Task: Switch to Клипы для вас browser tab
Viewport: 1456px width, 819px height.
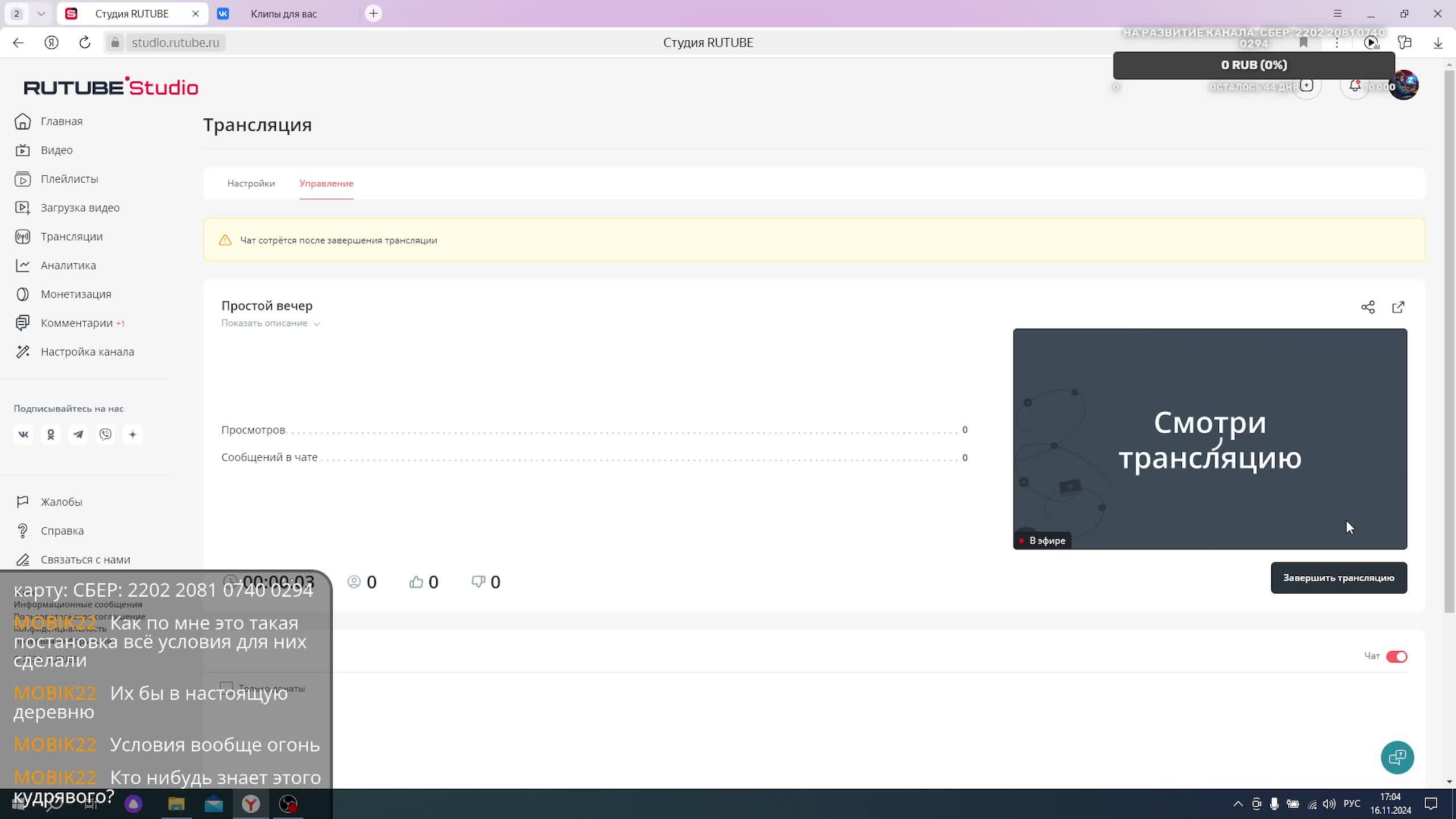Action: [284, 14]
